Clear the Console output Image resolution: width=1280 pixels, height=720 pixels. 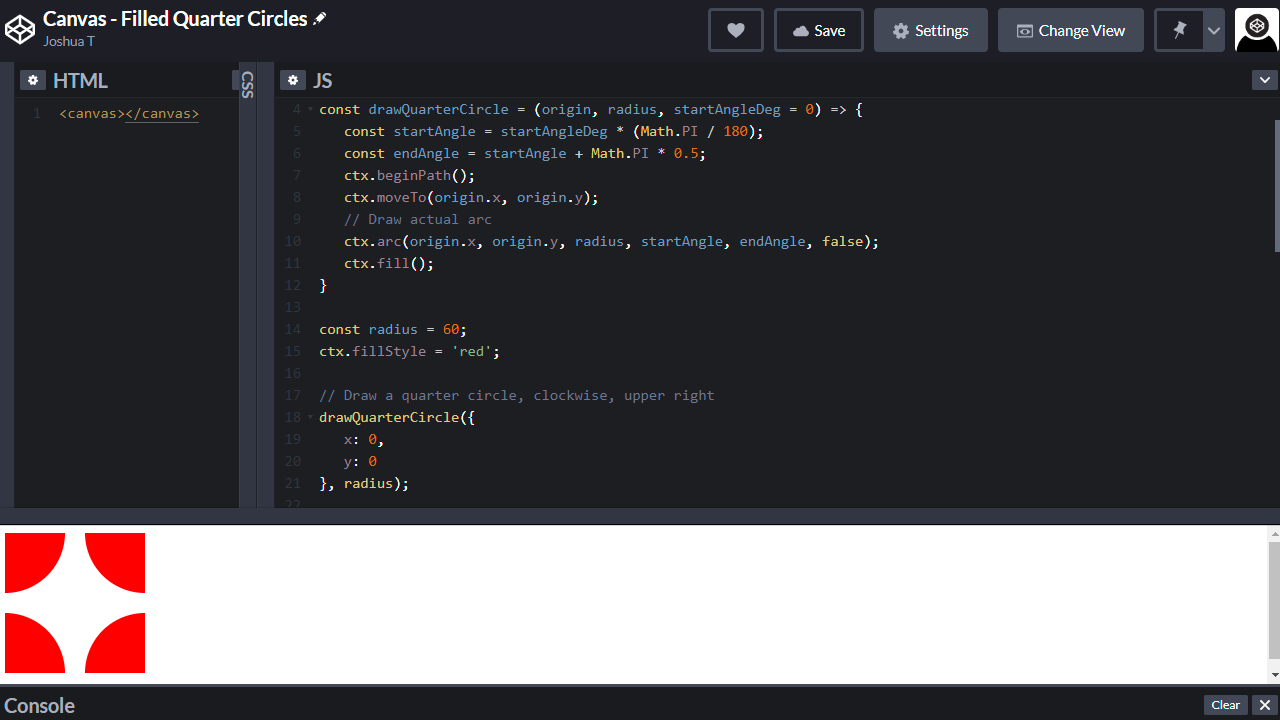[x=1225, y=705]
